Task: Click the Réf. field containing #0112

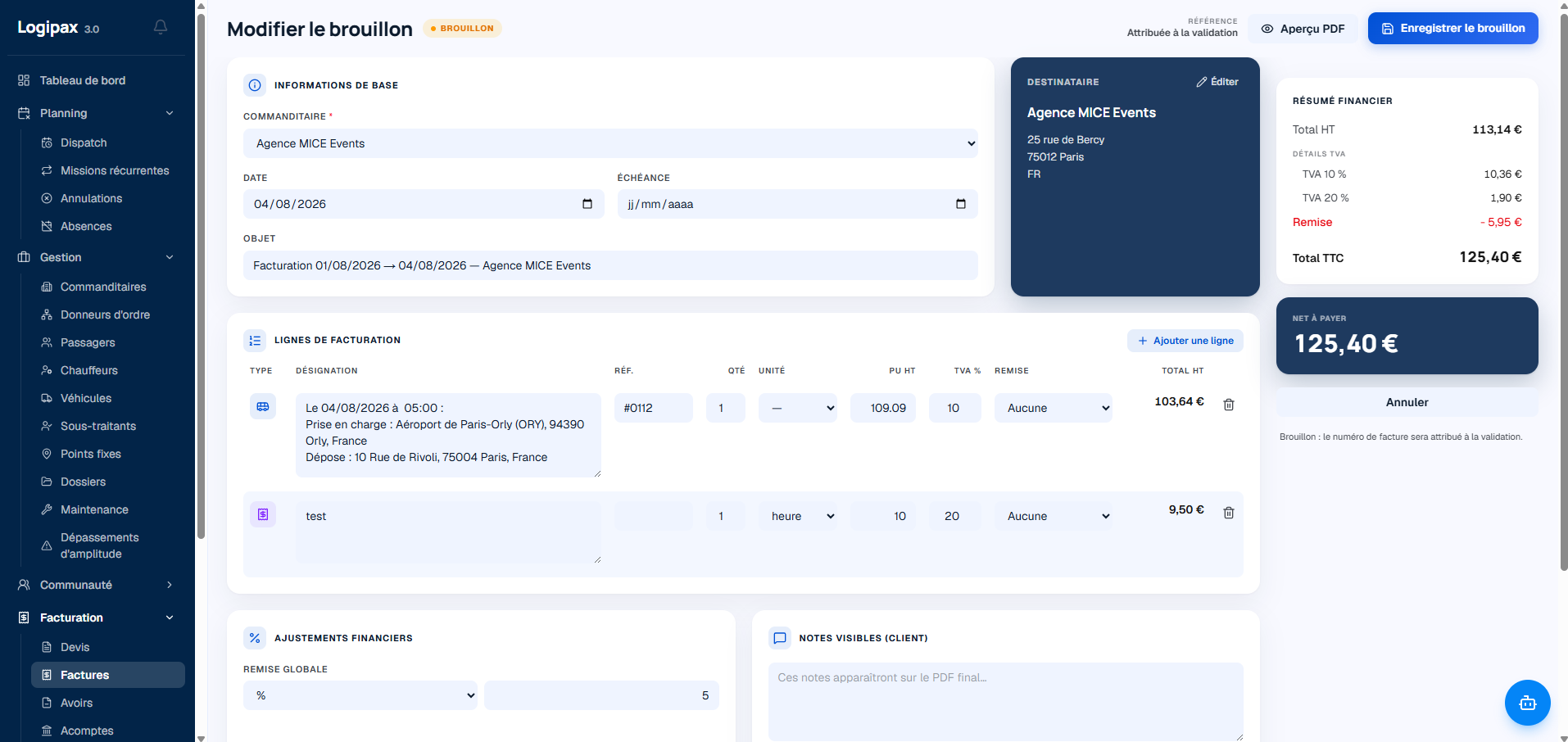Action: [654, 408]
